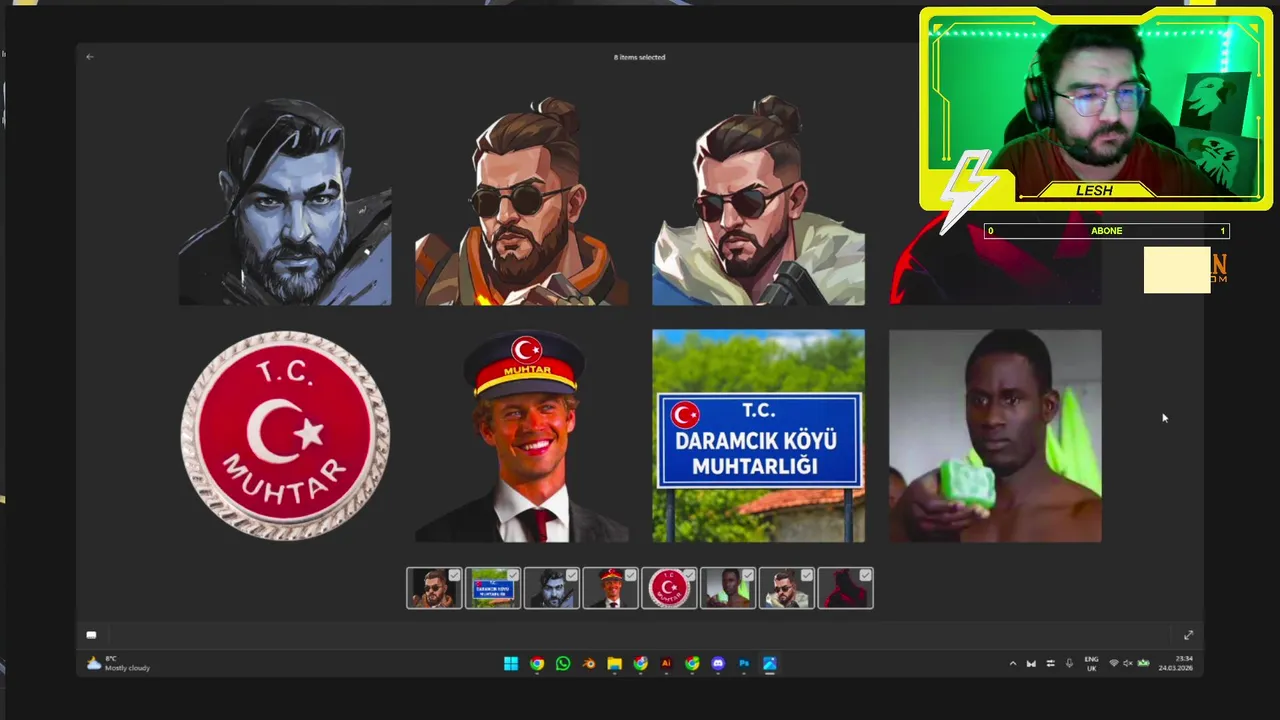Uncheck the man holding soap thumbnail checkbox
Image resolution: width=1280 pixels, height=720 pixels.
point(748,575)
